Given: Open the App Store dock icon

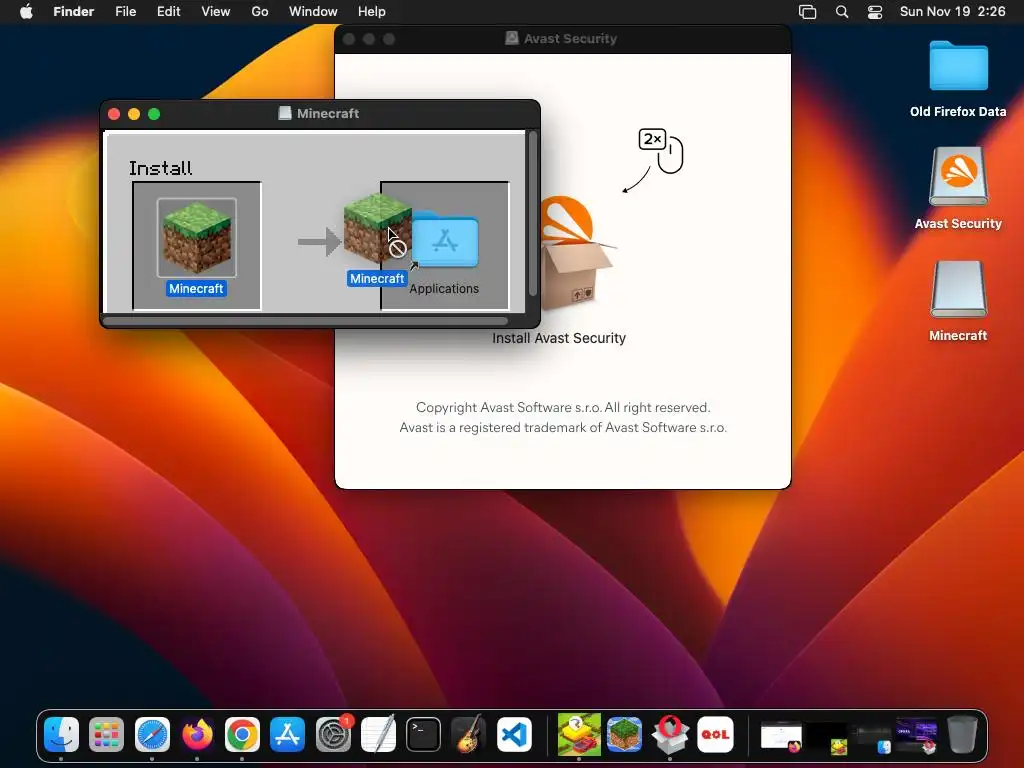Looking at the screenshot, I should (x=287, y=734).
